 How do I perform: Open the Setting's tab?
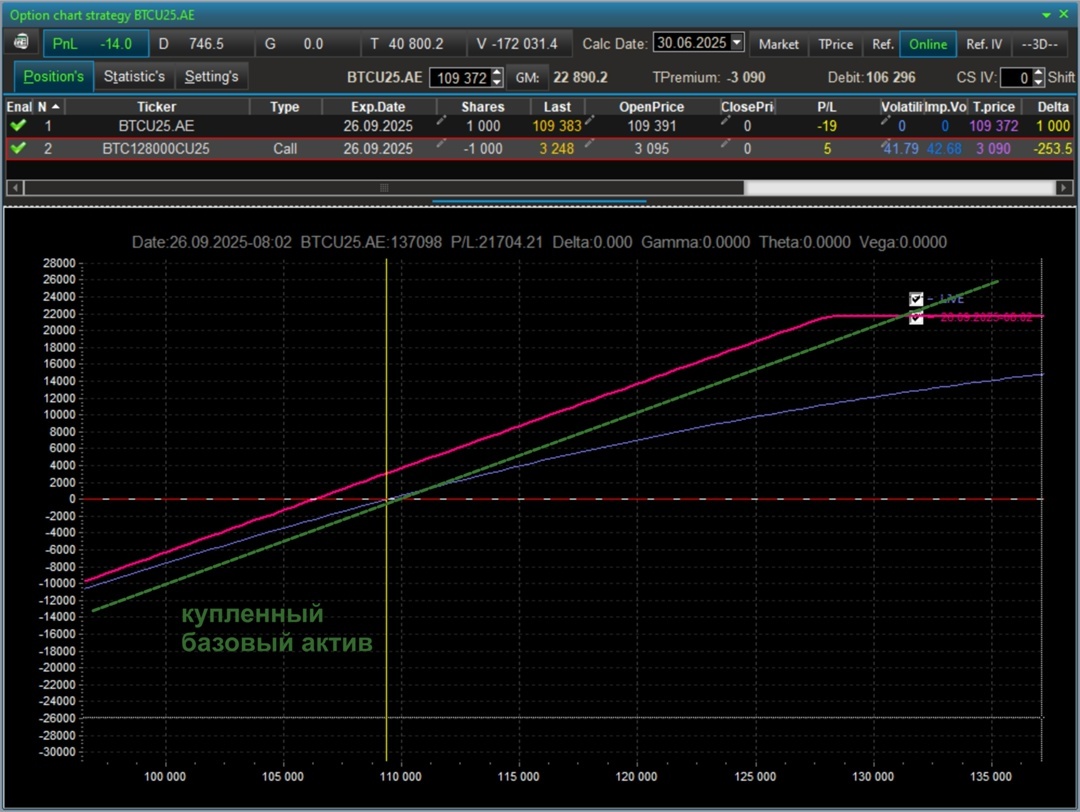[211, 76]
